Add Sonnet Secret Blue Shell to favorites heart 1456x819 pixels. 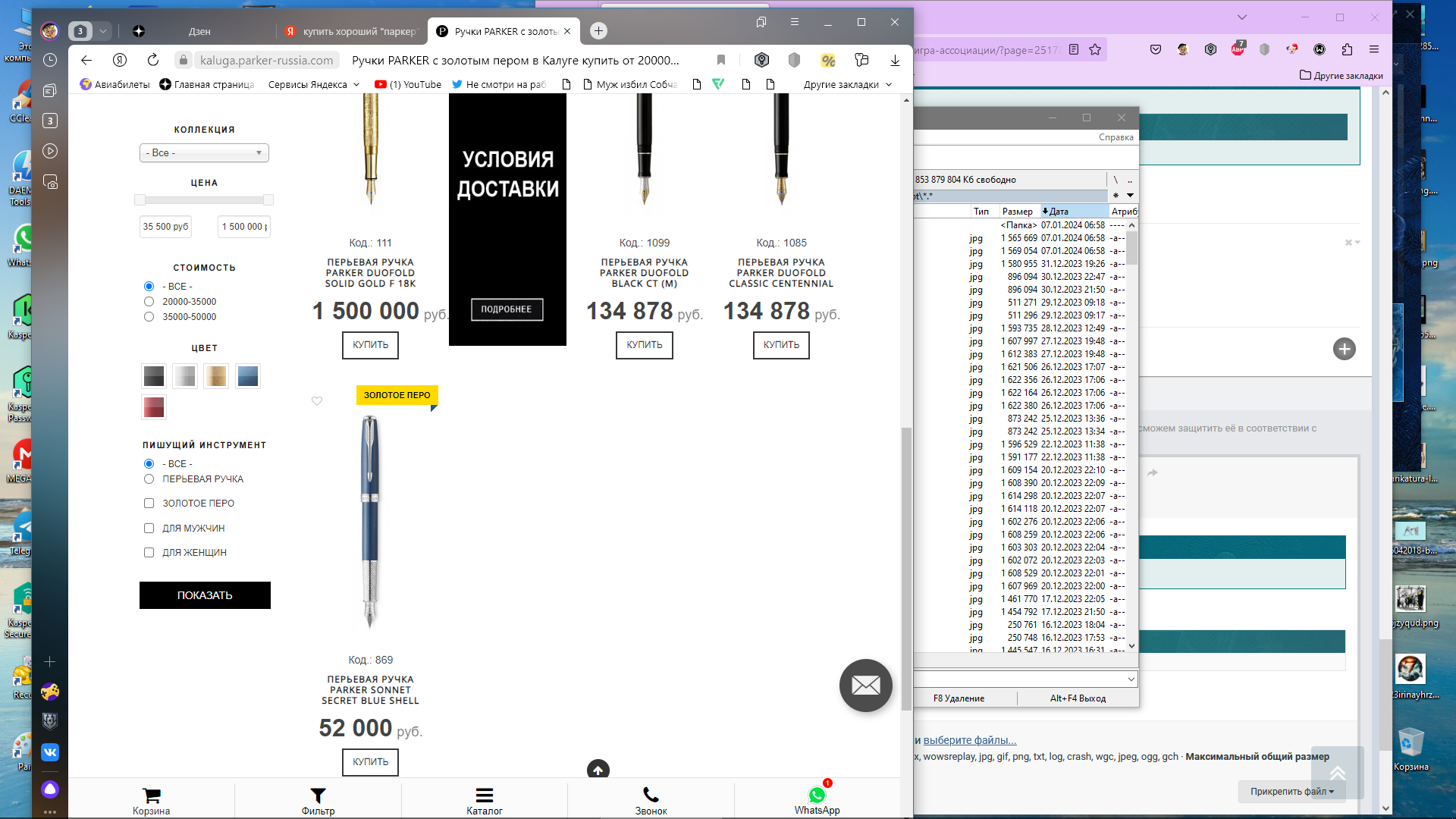tap(317, 401)
